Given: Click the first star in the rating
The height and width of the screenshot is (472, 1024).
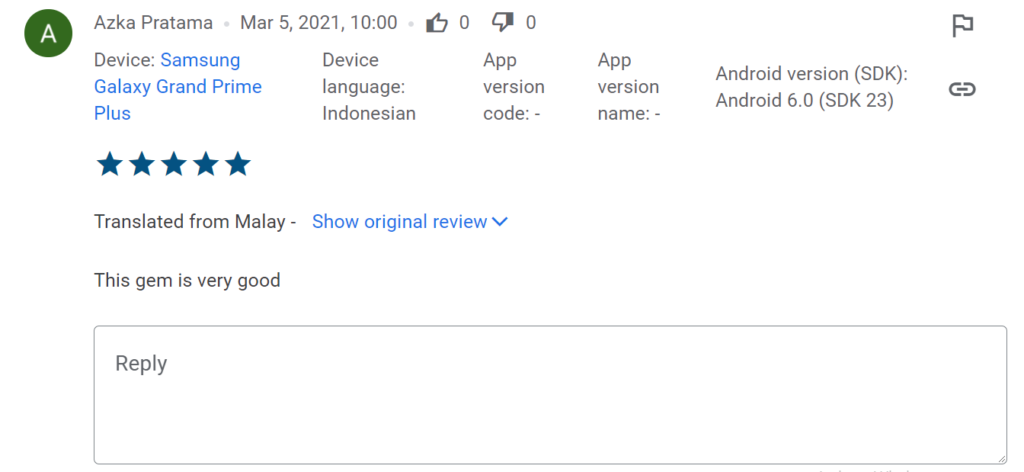Looking at the screenshot, I should pos(110,164).
